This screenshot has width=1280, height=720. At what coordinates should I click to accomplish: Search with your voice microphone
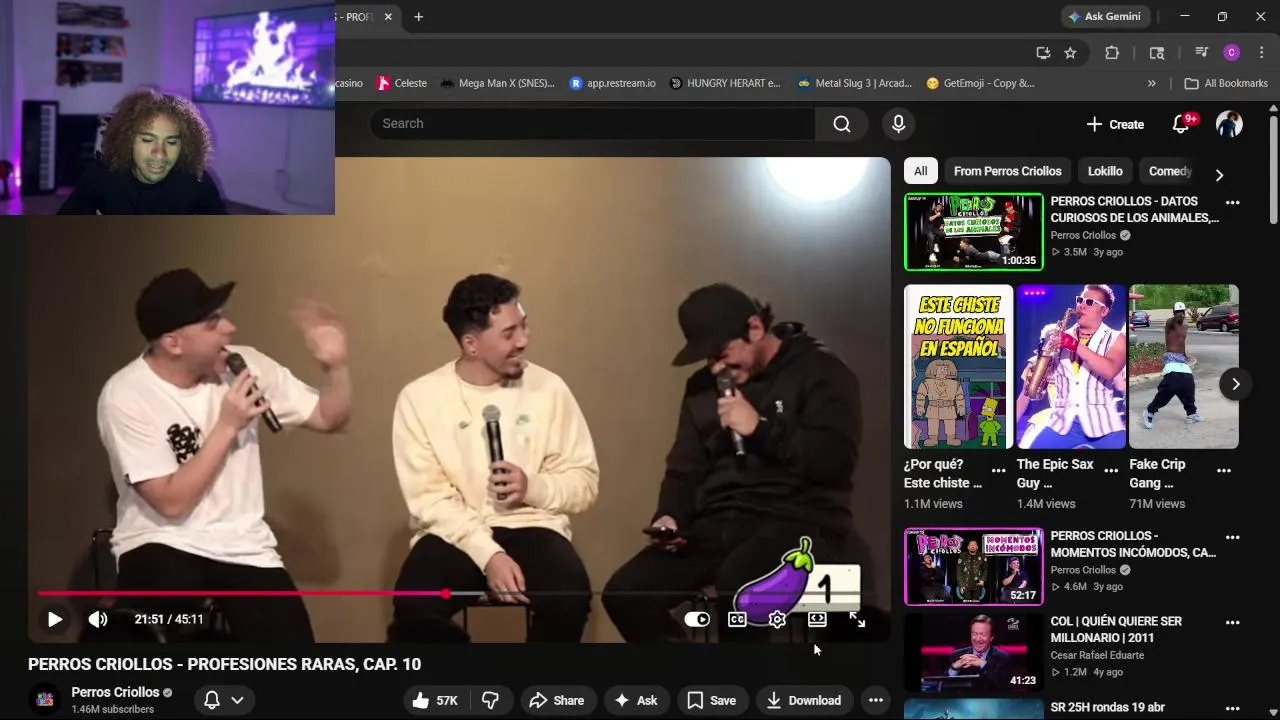(898, 124)
